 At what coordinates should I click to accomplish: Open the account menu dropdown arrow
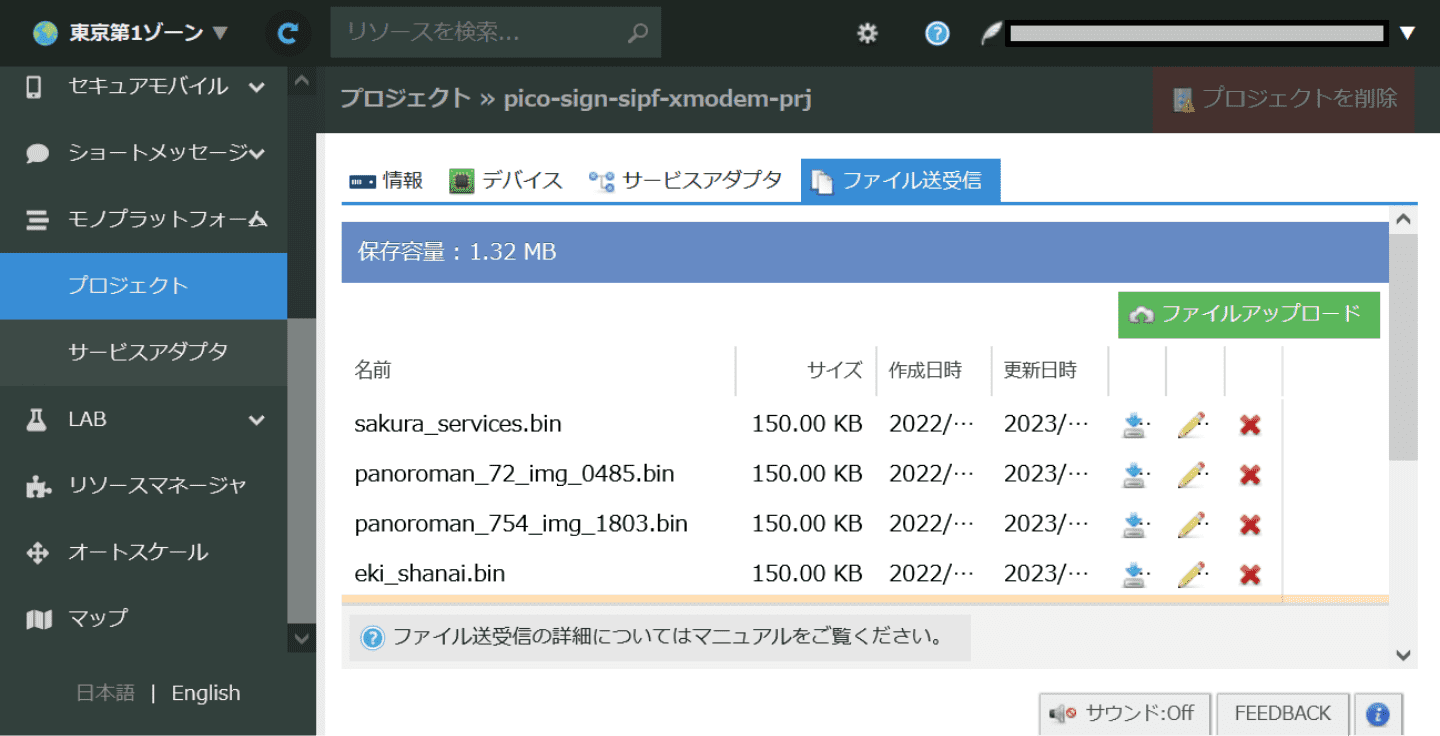[x=1407, y=33]
